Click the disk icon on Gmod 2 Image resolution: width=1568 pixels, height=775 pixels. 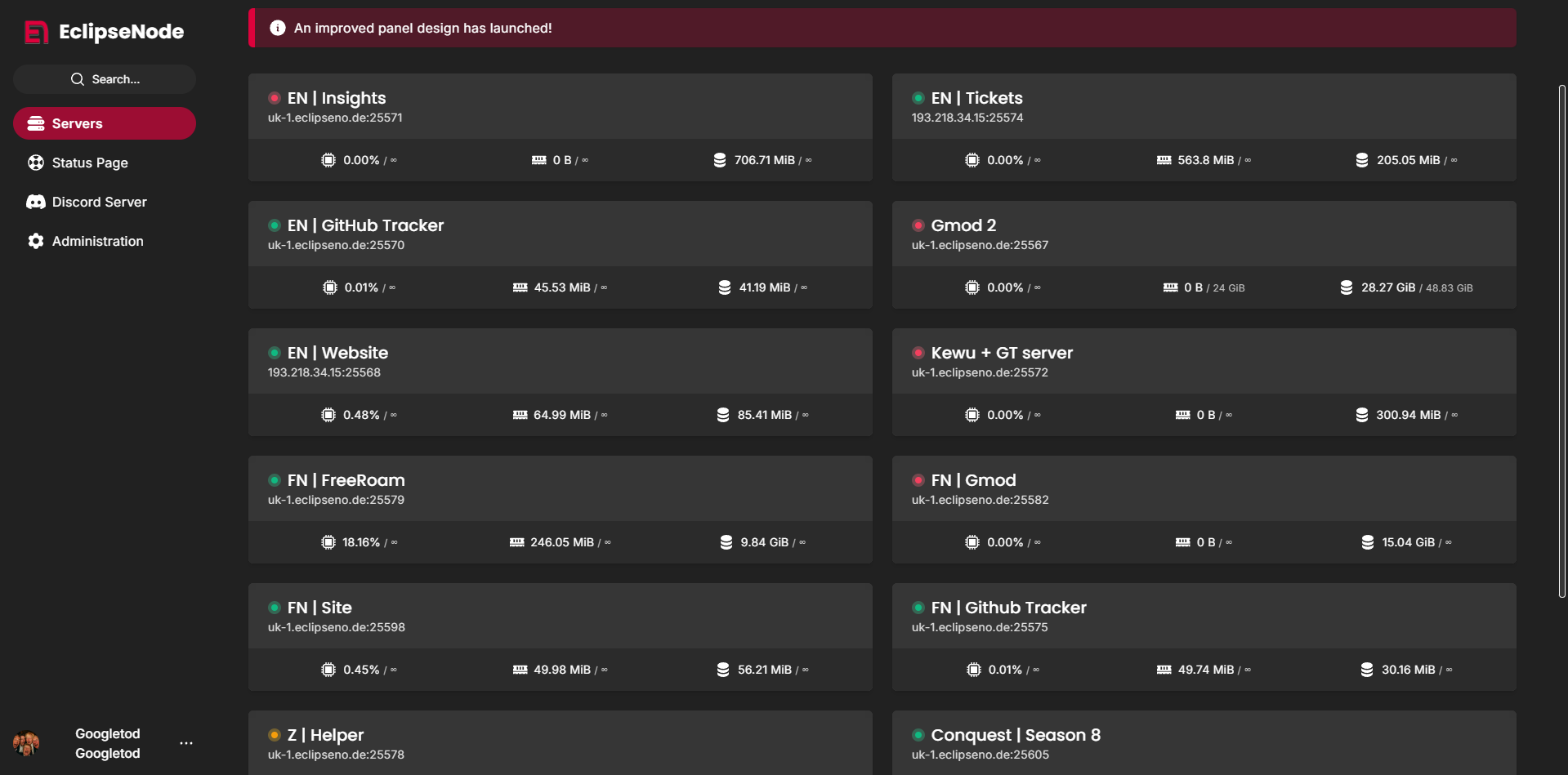1347,287
